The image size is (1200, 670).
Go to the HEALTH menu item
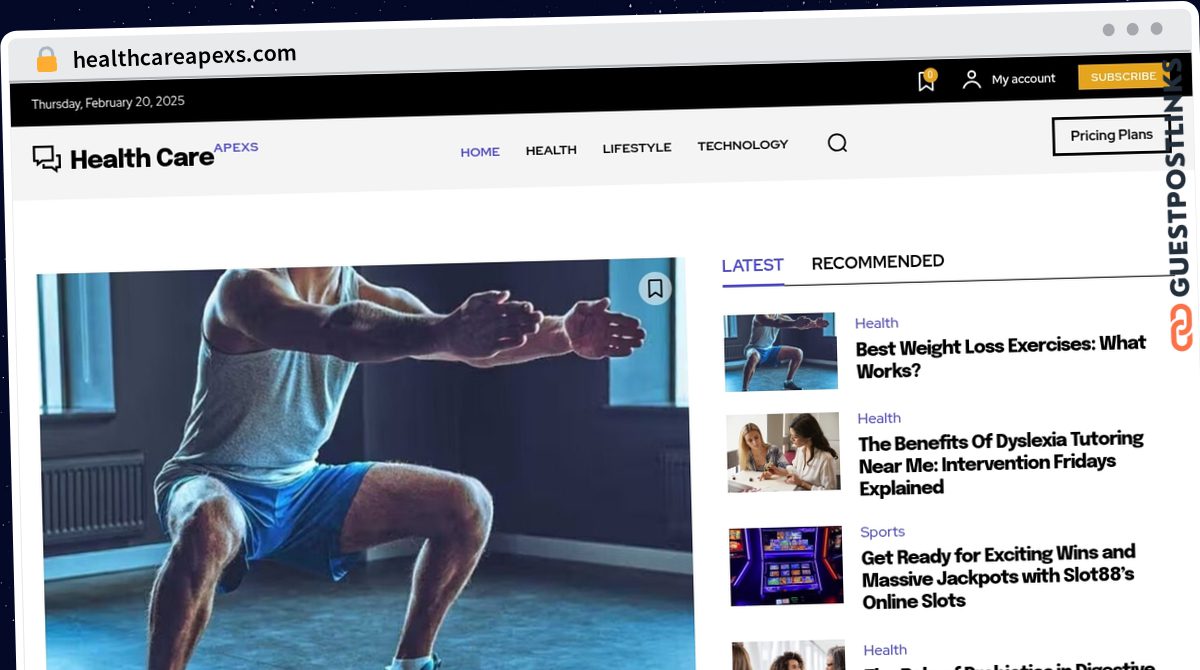[551, 150]
